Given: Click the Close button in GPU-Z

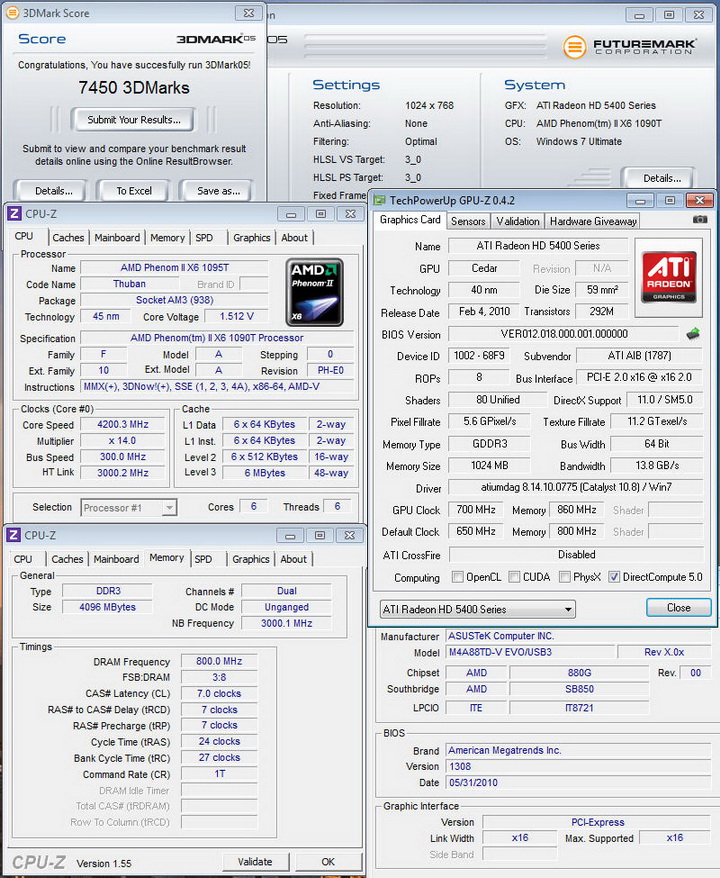Looking at the screenshot, I should [x=679, y=608].
